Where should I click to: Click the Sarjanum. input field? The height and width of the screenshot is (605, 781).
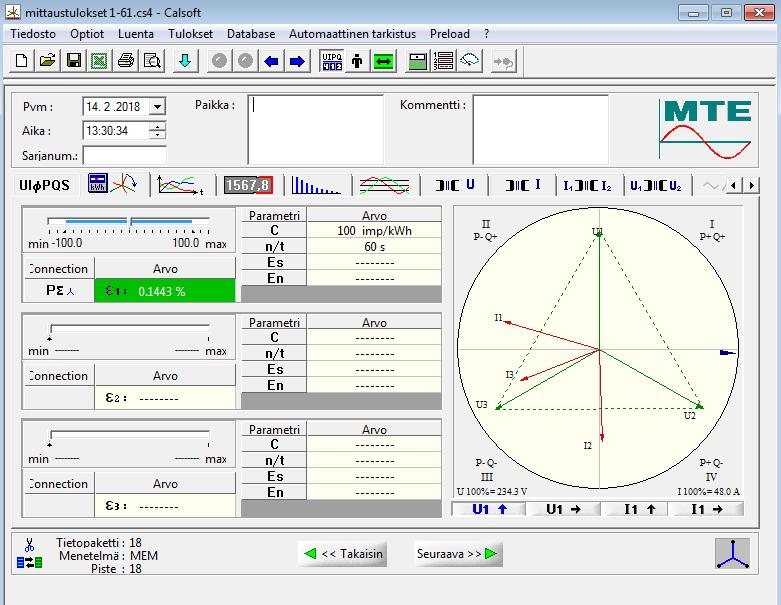[125, 155]
